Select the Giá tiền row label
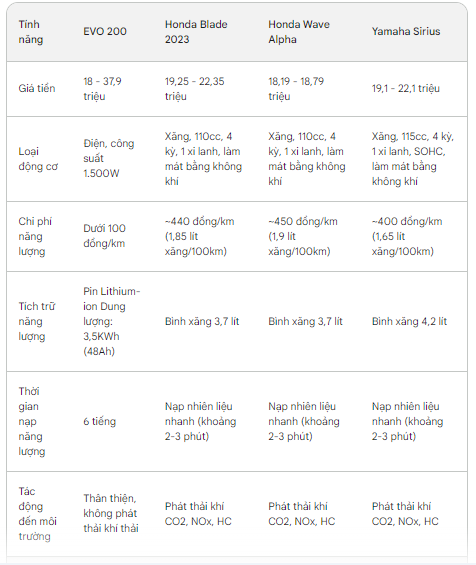 (37, 89)
